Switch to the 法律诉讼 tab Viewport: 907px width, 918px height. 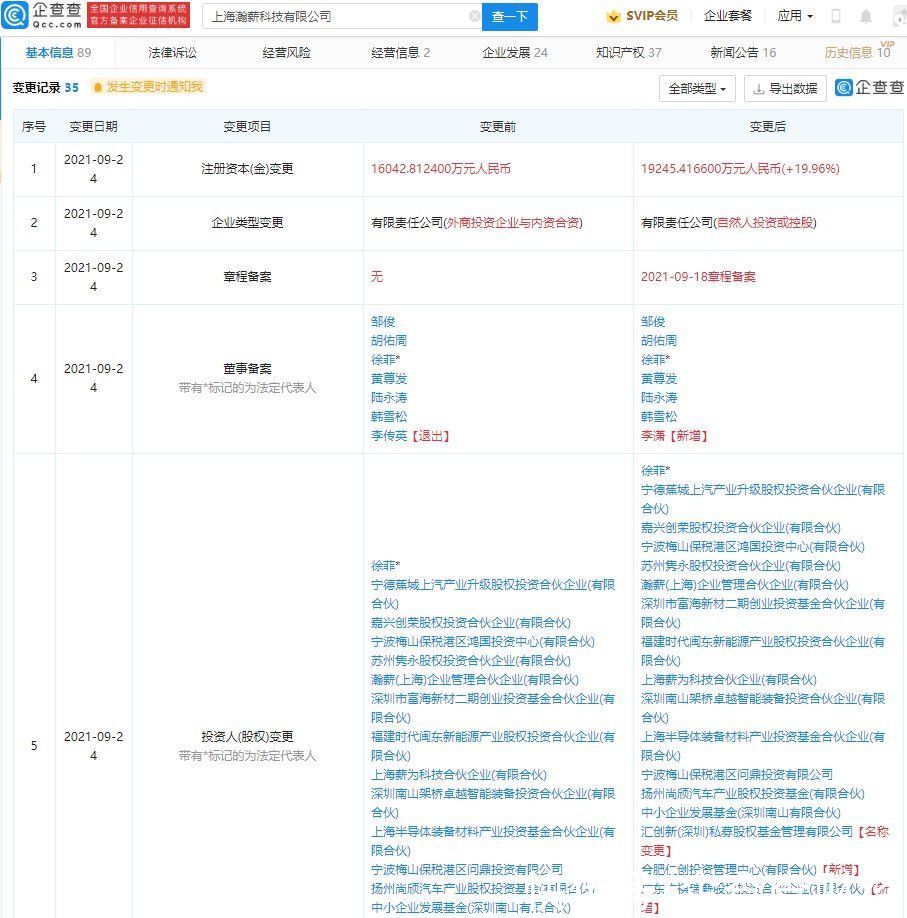pyautogui.click(x=173, y=53)
